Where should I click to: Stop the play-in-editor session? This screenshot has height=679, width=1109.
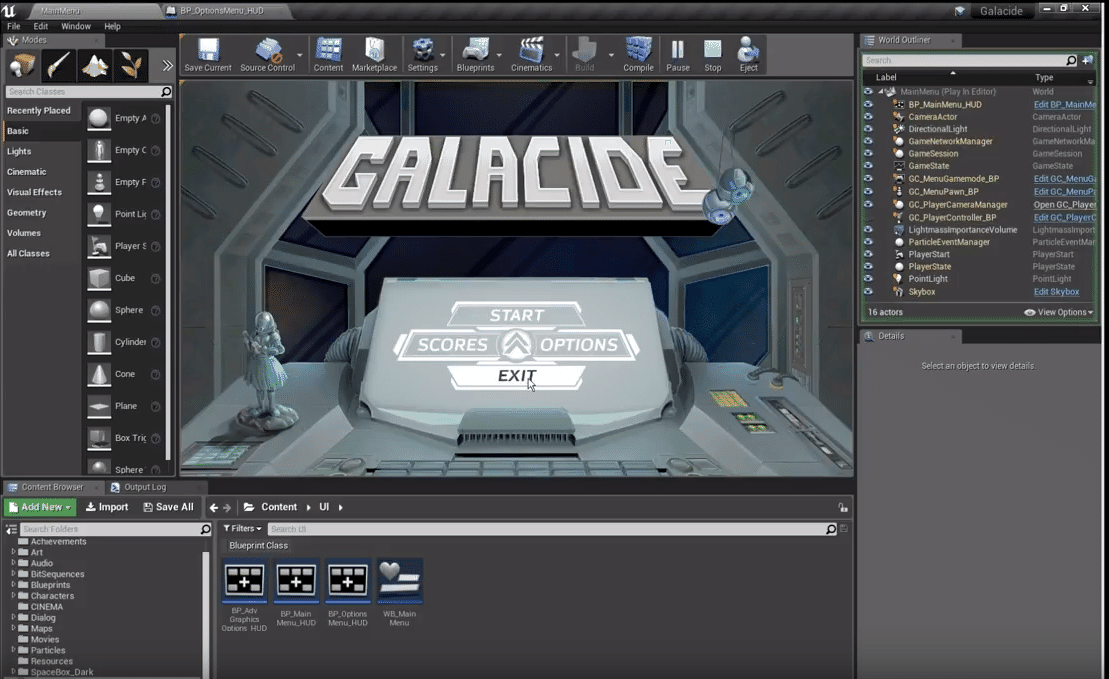coord(713,54)
